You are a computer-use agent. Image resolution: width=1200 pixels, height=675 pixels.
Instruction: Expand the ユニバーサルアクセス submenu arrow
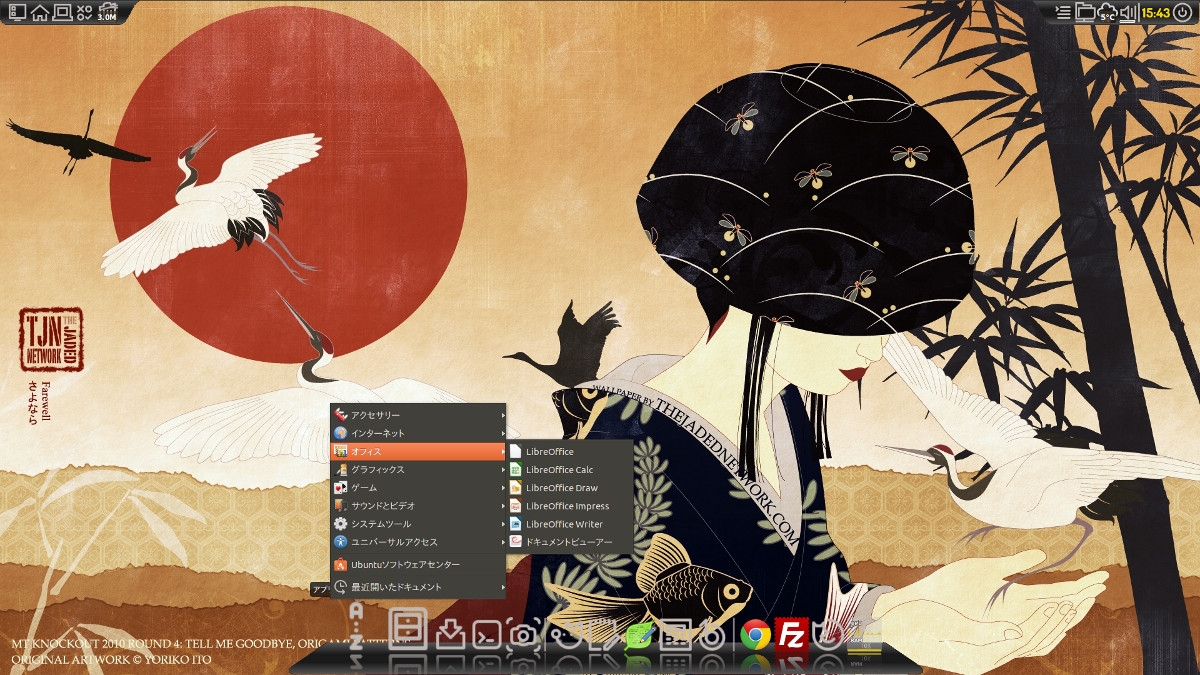click(x=503, y=542)
